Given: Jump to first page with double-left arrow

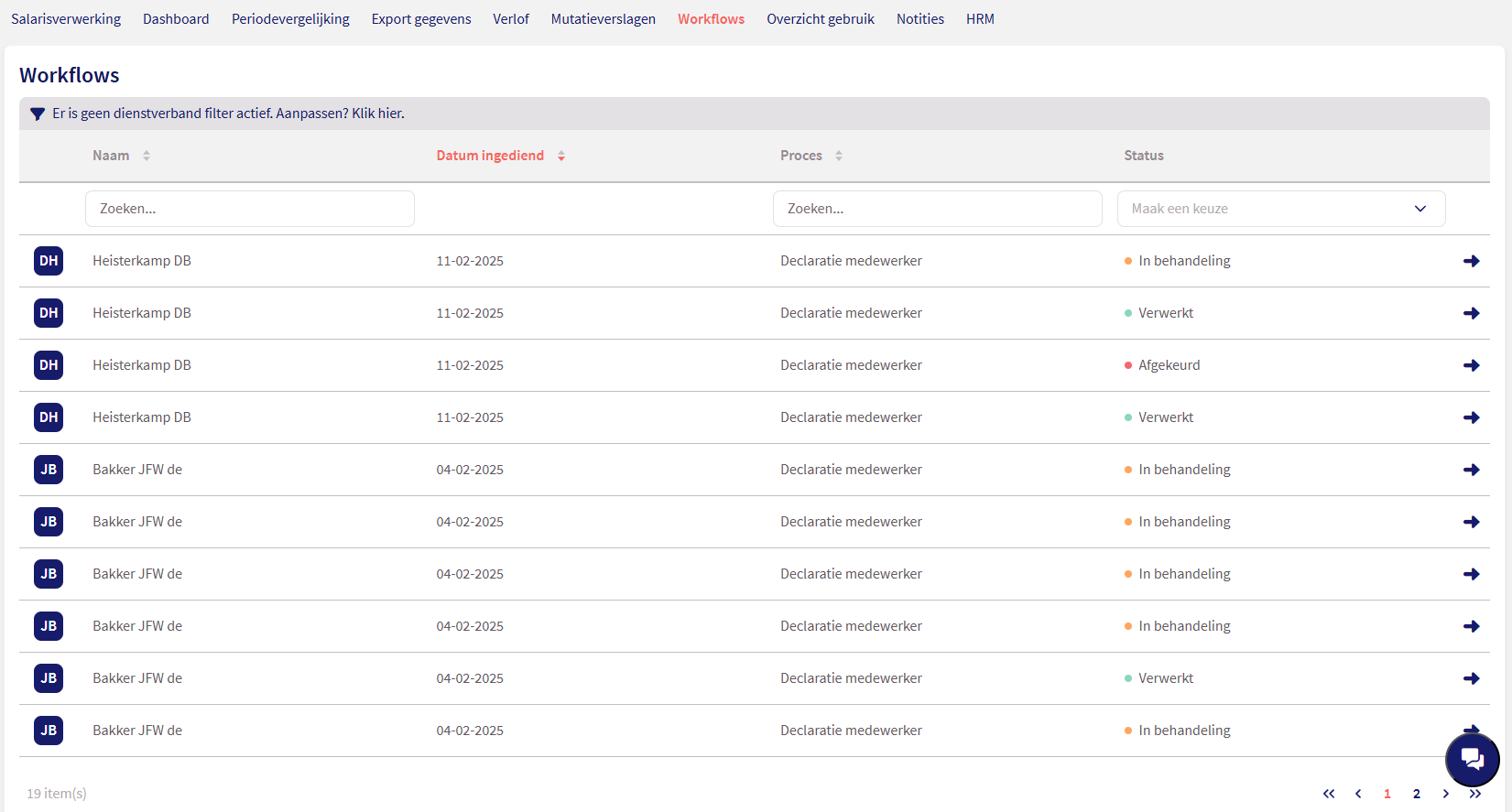Looking at the screenshot, I should pyautogui.click(x=1329, y=794).
